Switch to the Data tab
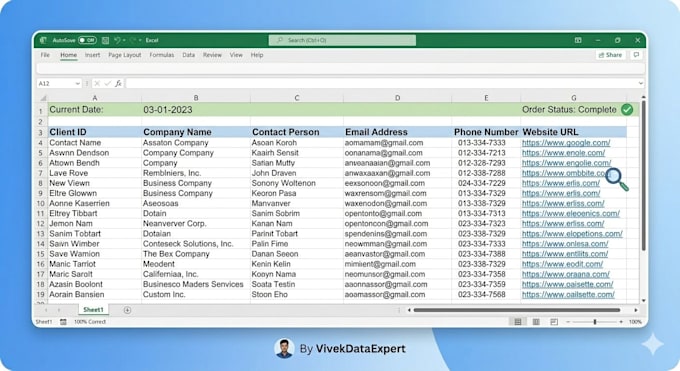This screenshot has height=371, width=680. click(189, 55)
